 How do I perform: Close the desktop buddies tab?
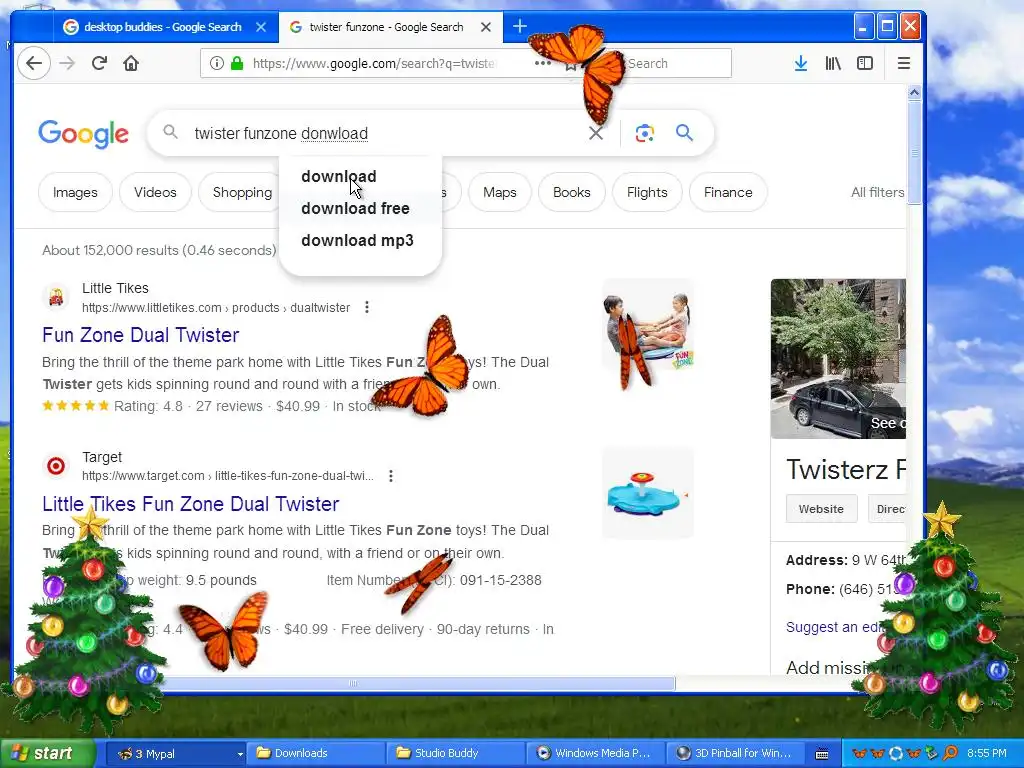tap(261, 27)
